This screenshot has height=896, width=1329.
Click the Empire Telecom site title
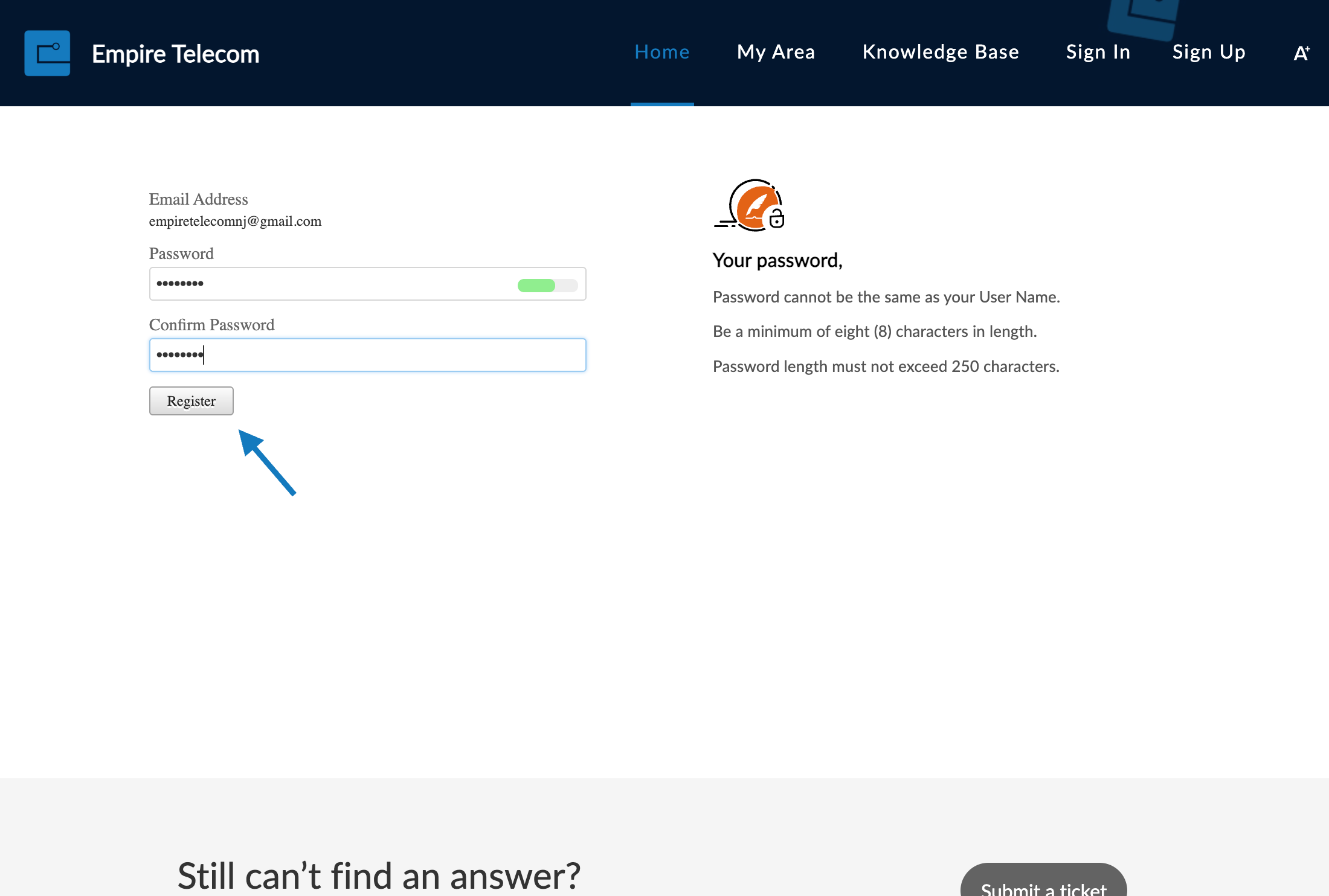tap(176, 54)
